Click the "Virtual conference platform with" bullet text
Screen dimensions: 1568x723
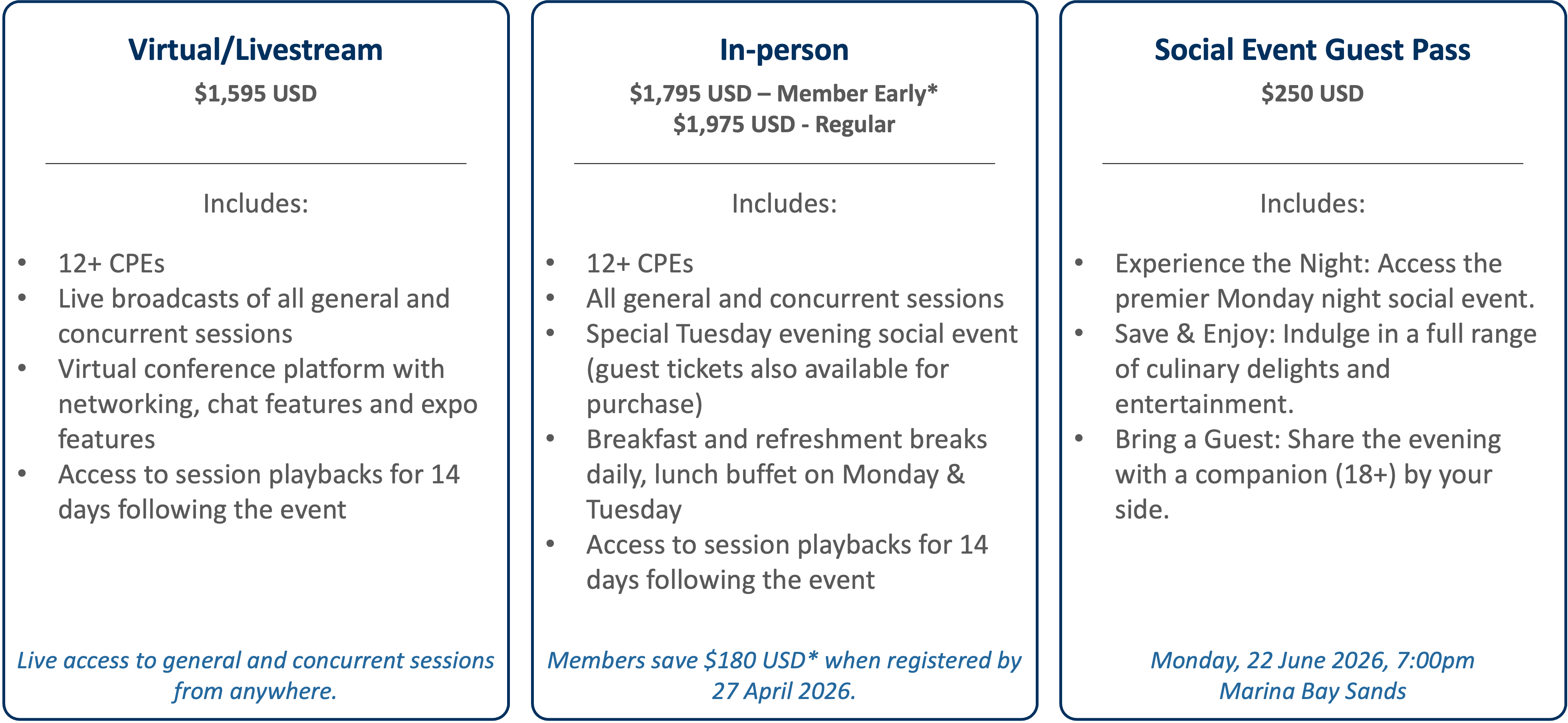point(252,369)
